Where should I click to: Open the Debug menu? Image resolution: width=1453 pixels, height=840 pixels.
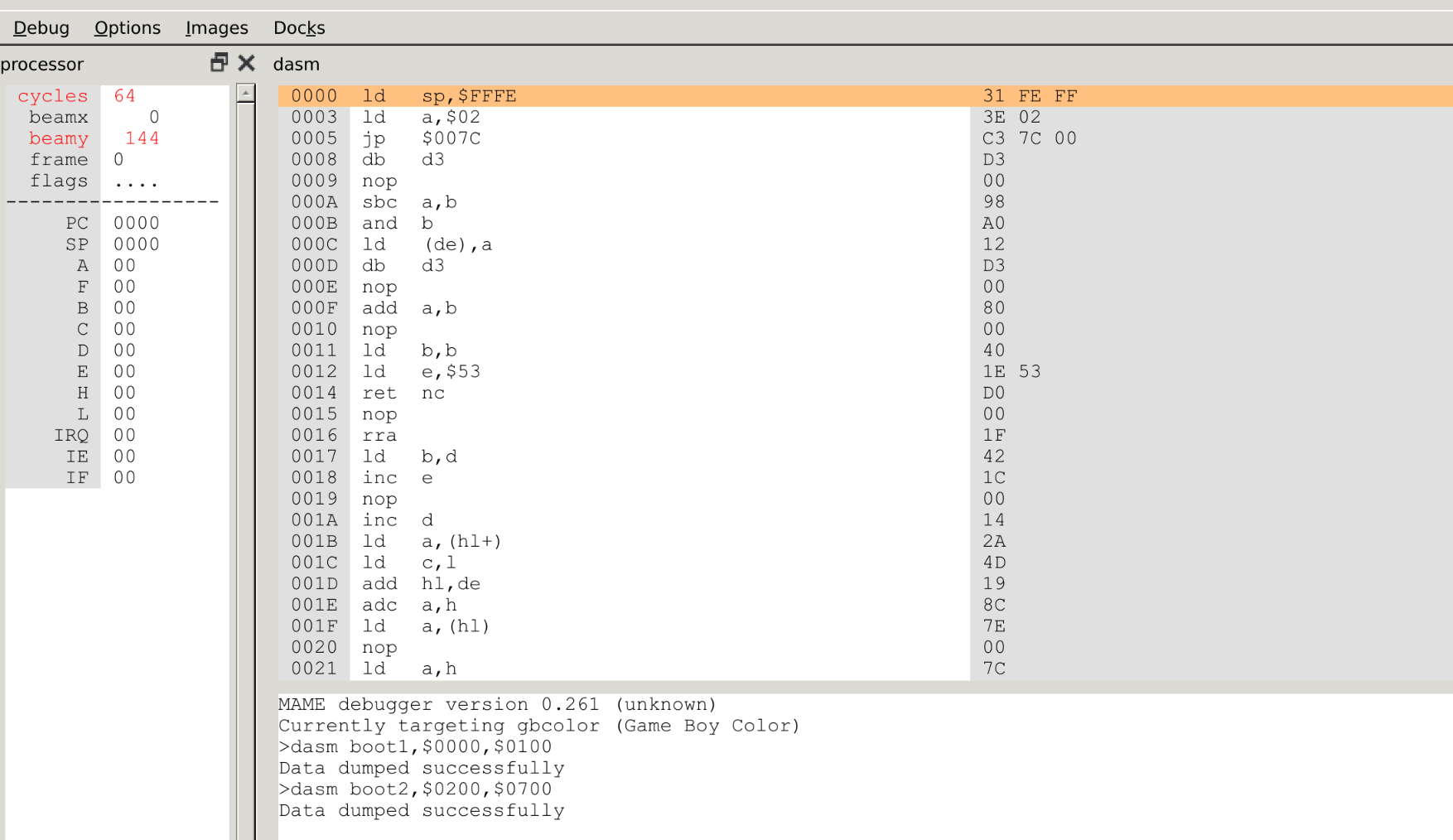41,28
